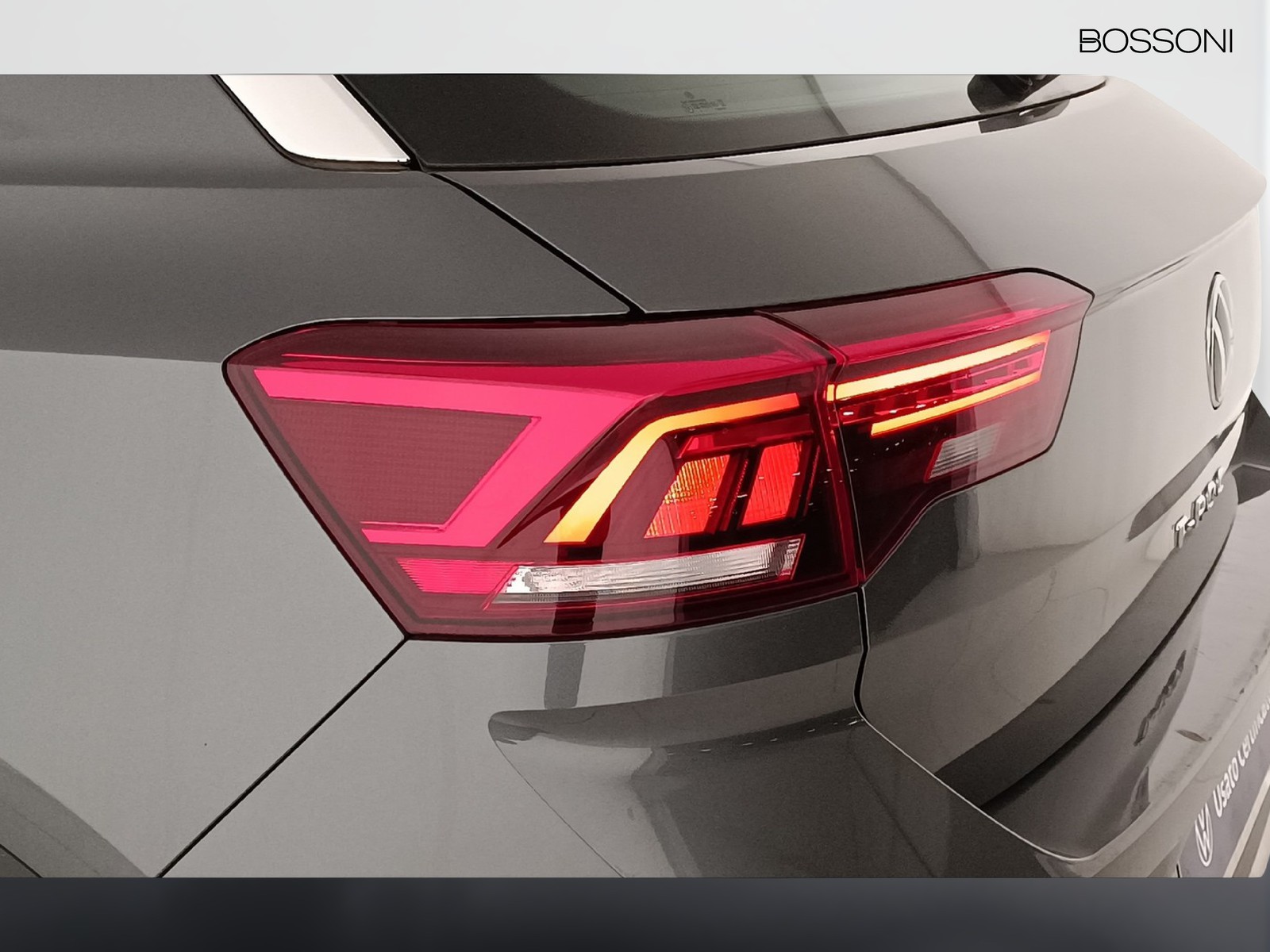1270x952 pixels.
Task: Click the Volkswagen emblem on the tailgate
Action: 1220,338
